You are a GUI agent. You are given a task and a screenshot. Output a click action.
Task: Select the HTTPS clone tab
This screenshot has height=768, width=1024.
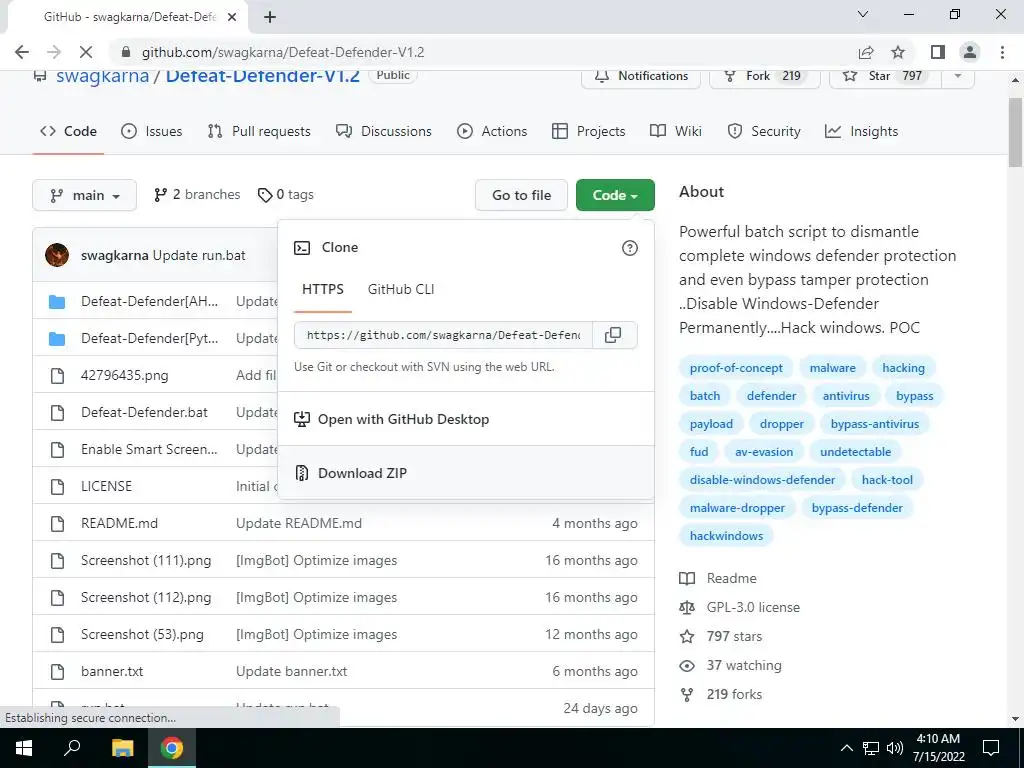(323, 289)
